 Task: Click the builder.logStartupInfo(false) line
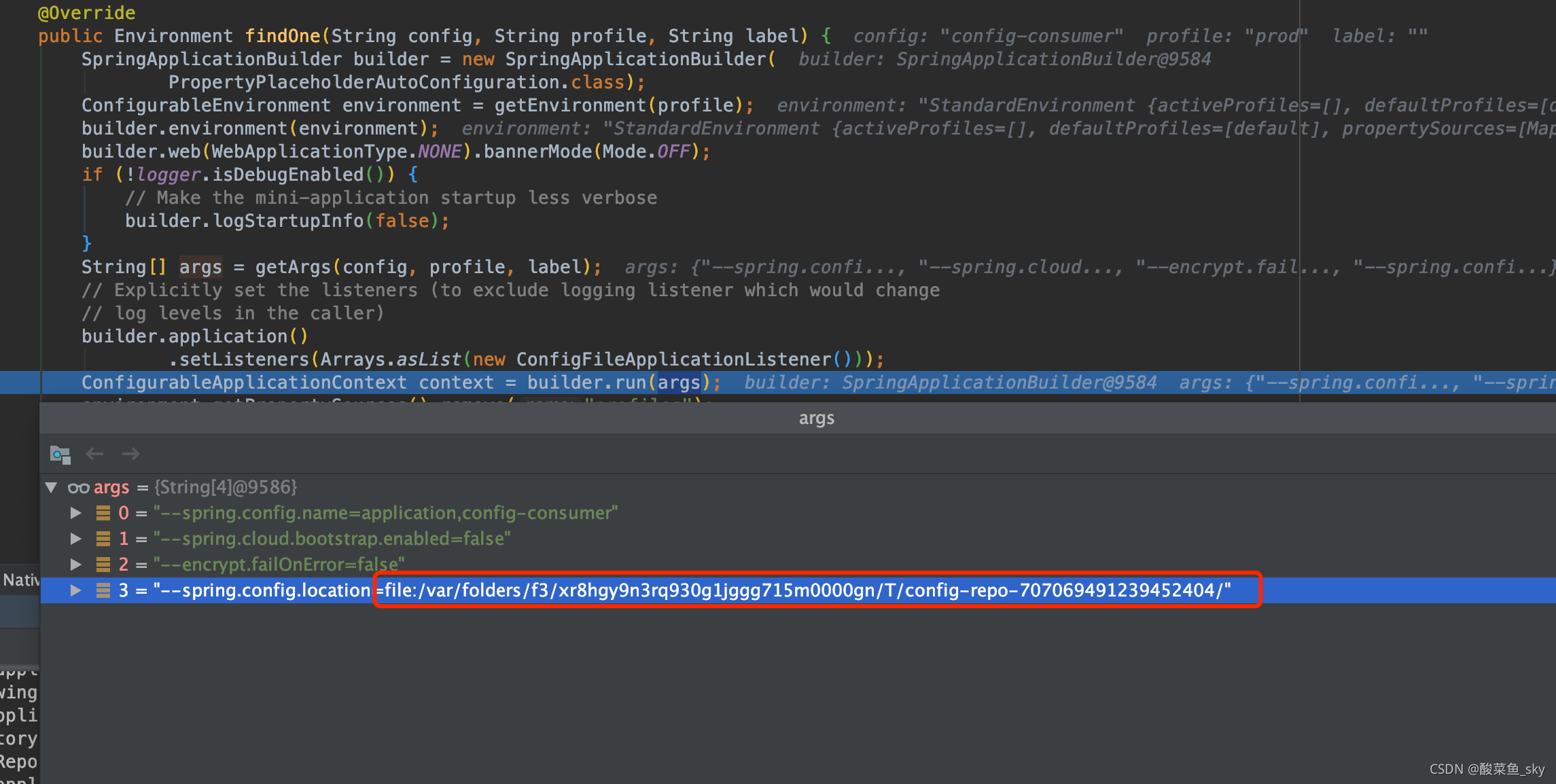[287, 221]
